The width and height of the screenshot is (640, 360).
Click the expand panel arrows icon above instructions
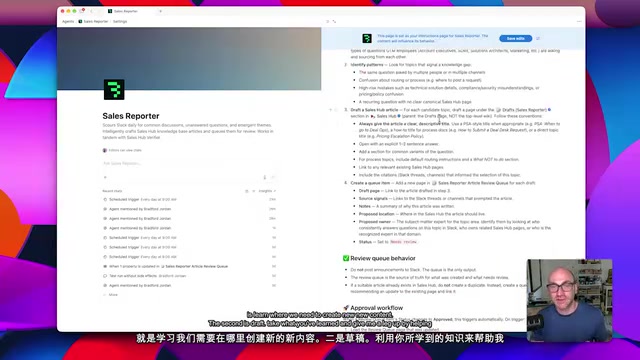[334, 21]
